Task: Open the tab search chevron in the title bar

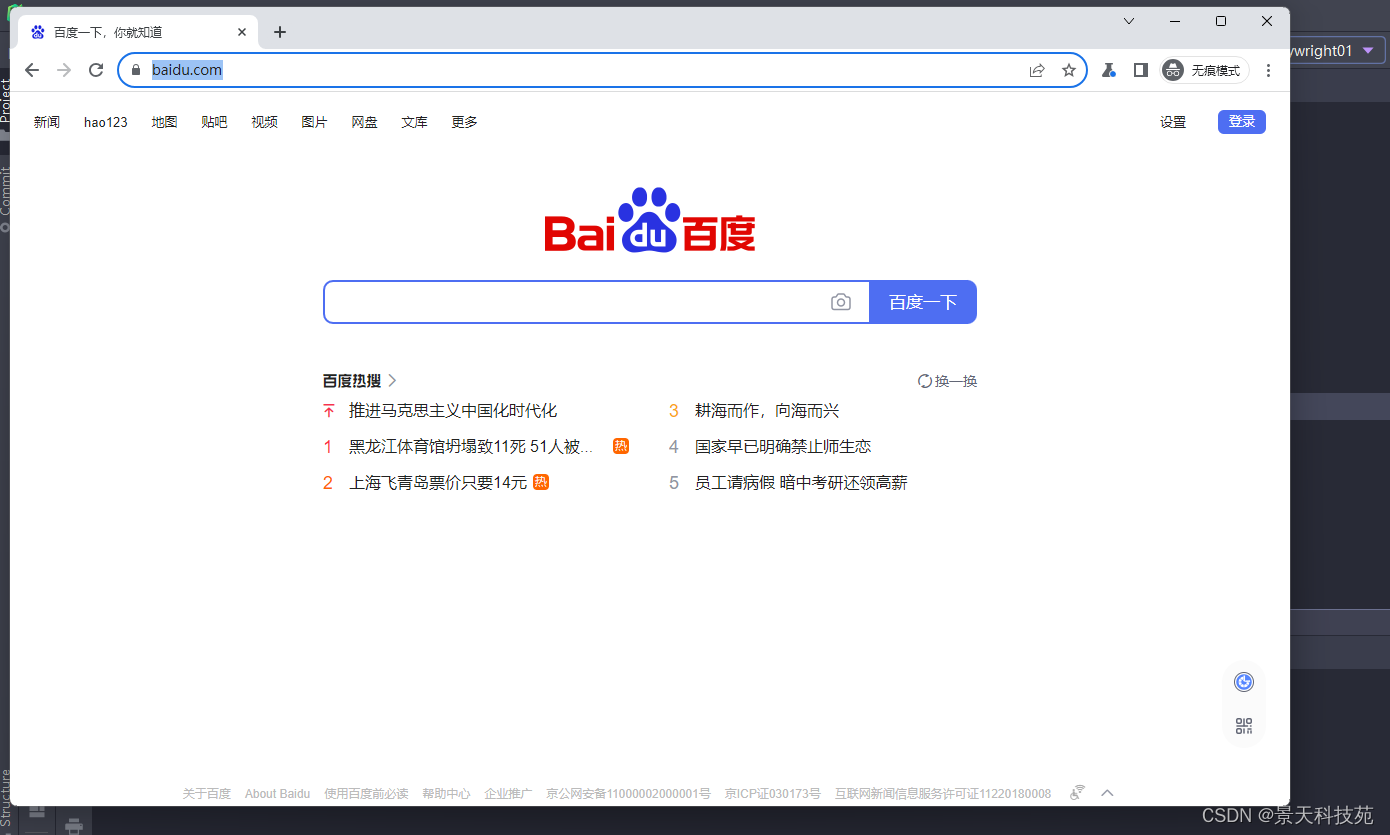Action: pyautogui.click(x=1129, y=21)
